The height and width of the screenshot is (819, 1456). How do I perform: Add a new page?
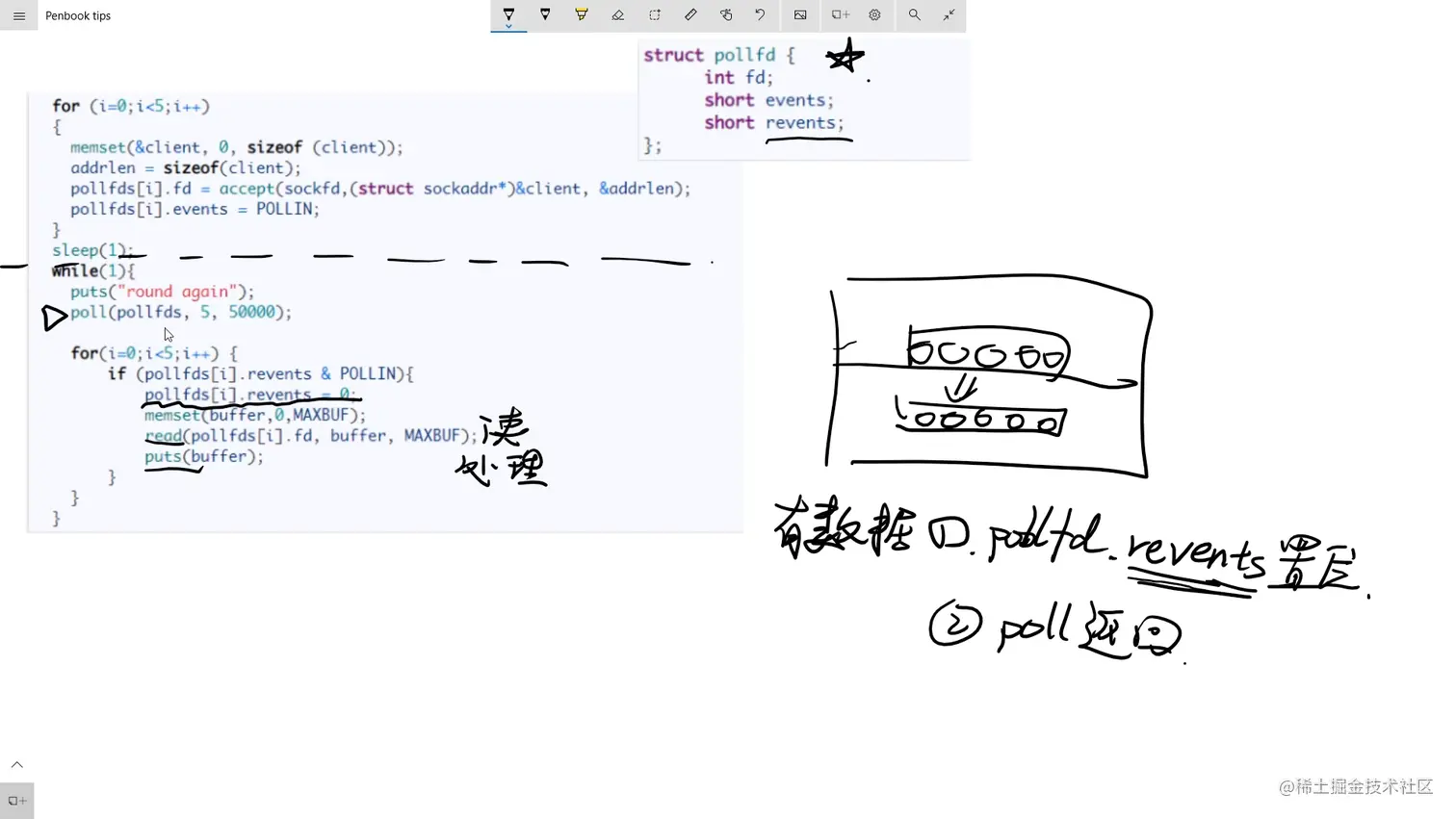pyautogui.click(x=839, y=14)
